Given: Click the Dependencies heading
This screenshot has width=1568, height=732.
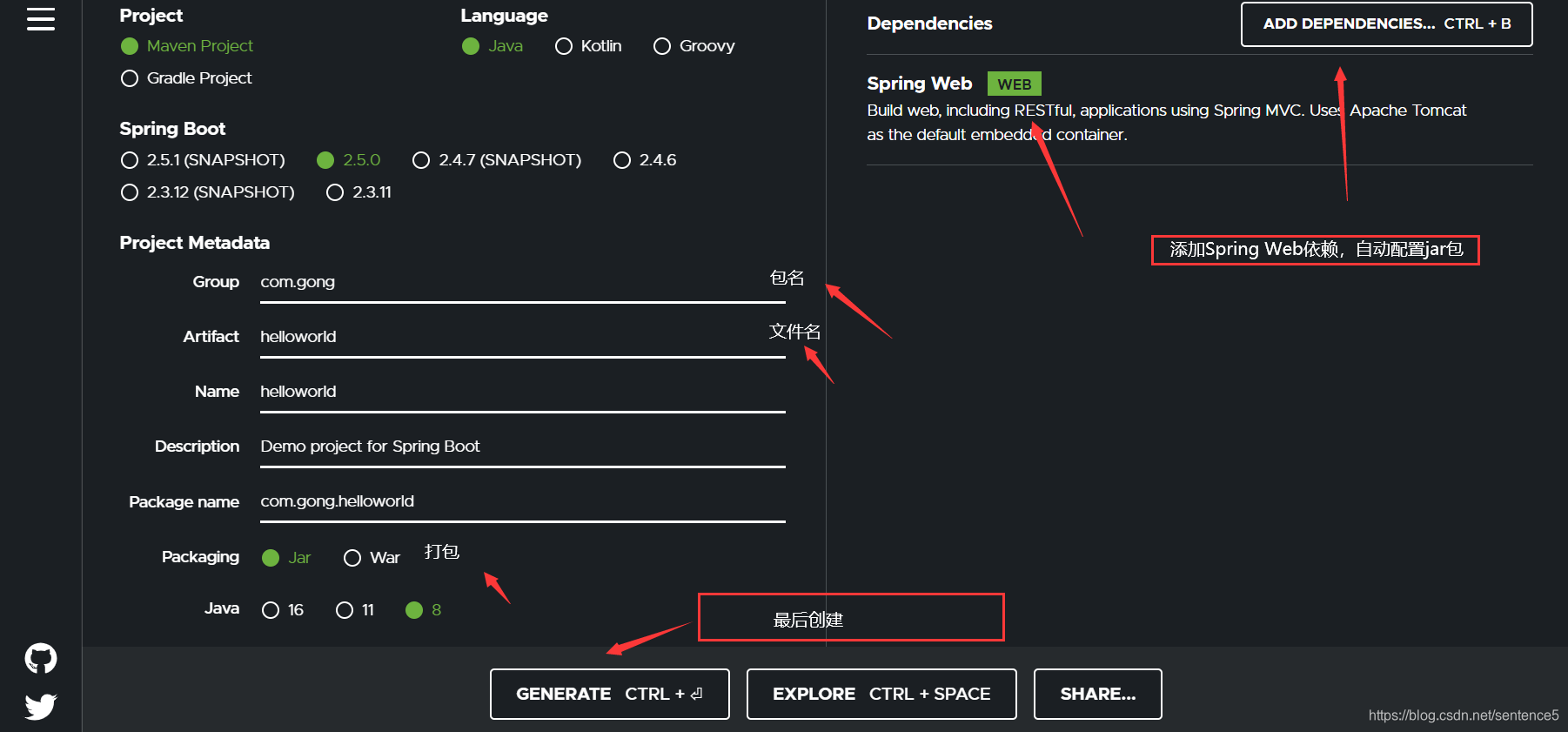Looking at the screenshot, I should coord(929,24).
